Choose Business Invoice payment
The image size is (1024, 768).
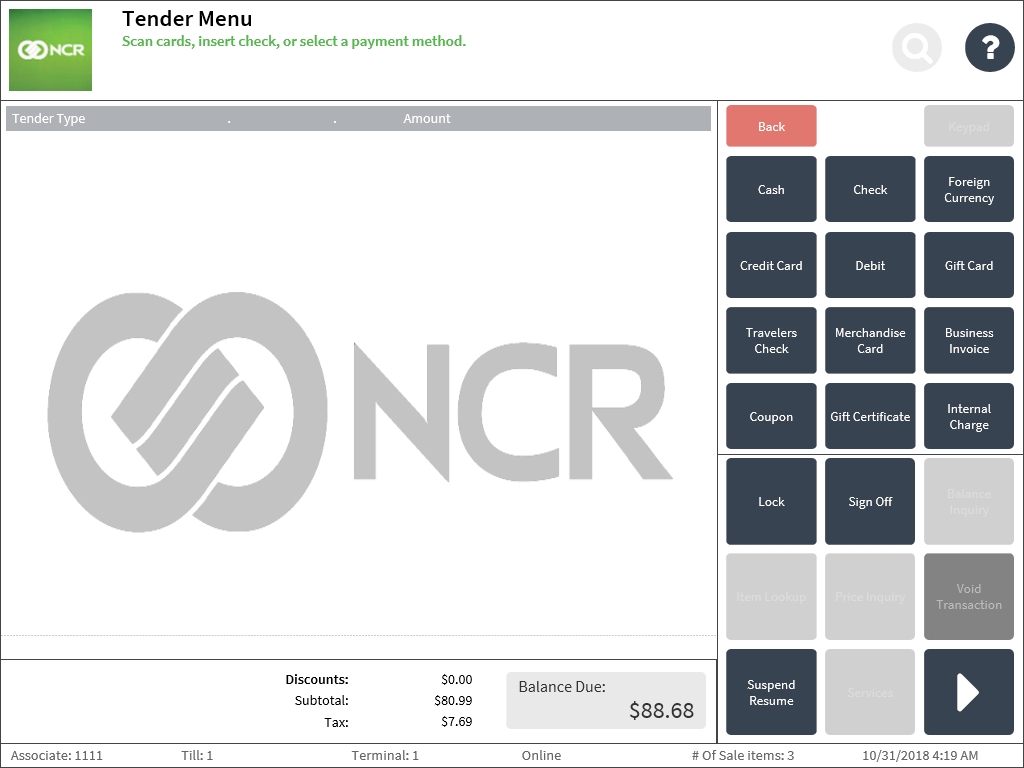pos(968,340)
